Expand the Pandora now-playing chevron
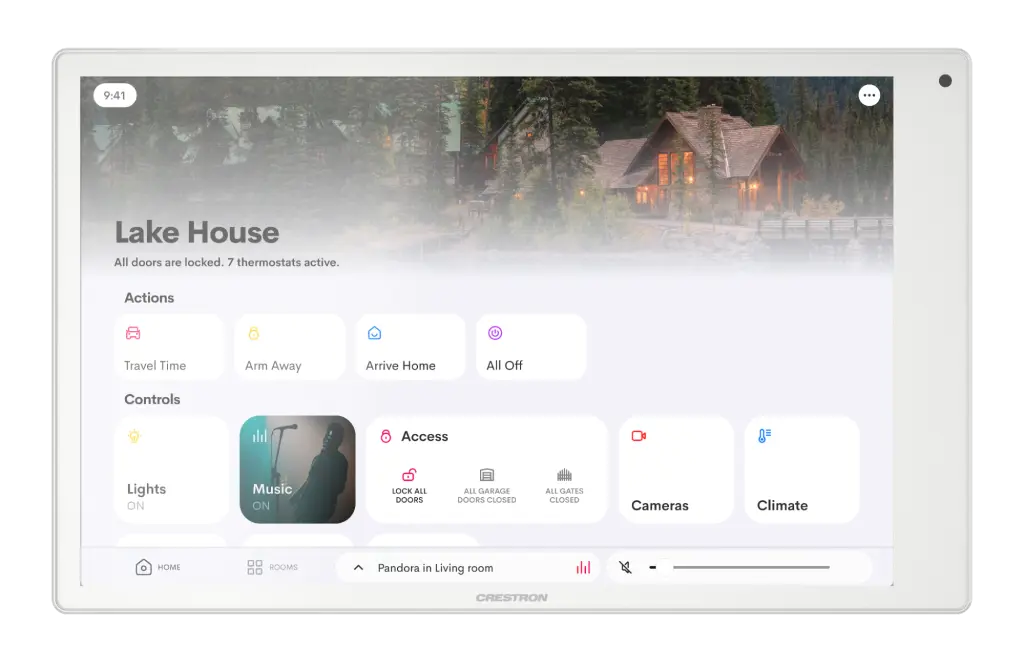1024x663 pixels. 358,568
